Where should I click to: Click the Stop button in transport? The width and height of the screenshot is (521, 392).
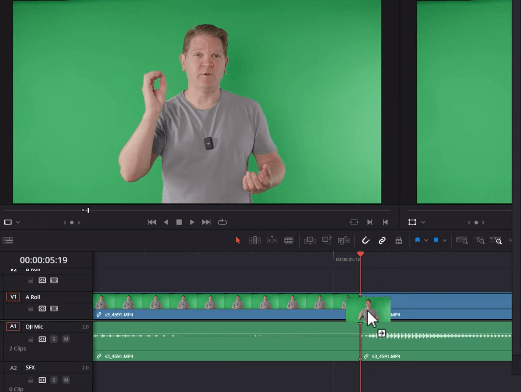(x=179, y=222)
